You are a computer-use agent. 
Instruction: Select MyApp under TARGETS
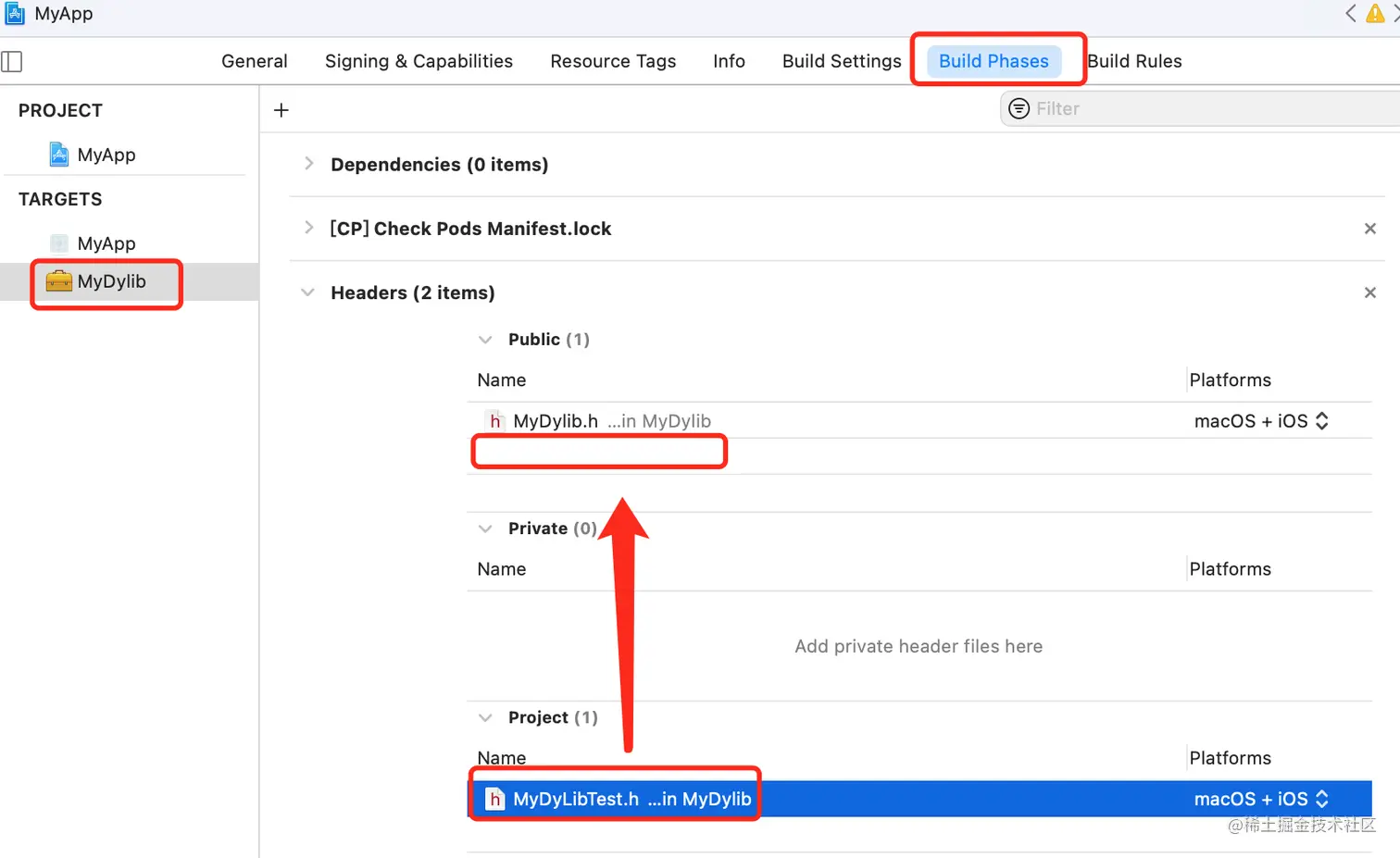[x=106, y=243]
